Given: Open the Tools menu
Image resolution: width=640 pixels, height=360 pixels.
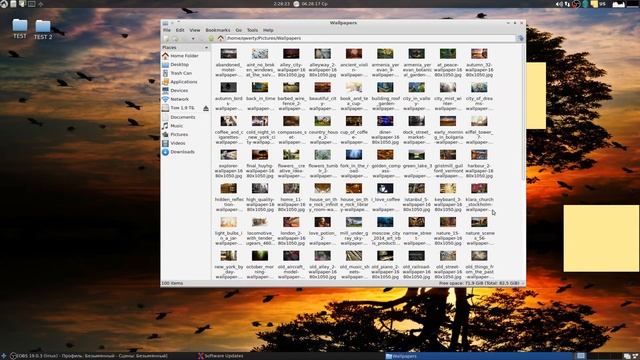Looking at the screenshot, I should pyautogui.click(x=252, y=30).
